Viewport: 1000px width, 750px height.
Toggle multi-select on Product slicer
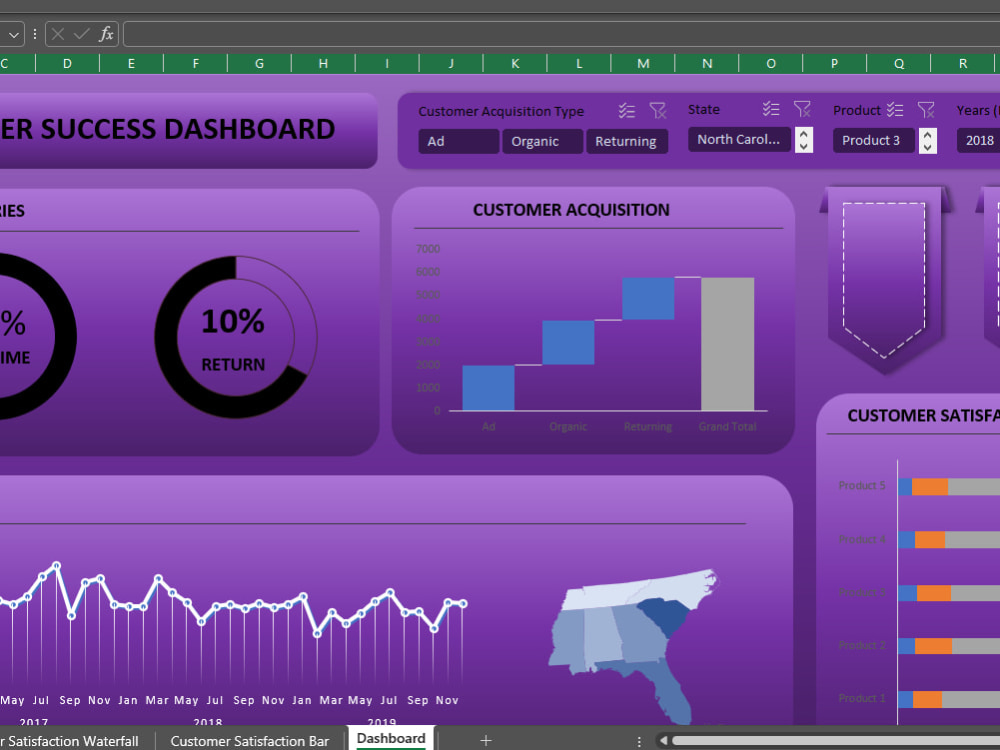pos(895,110)
